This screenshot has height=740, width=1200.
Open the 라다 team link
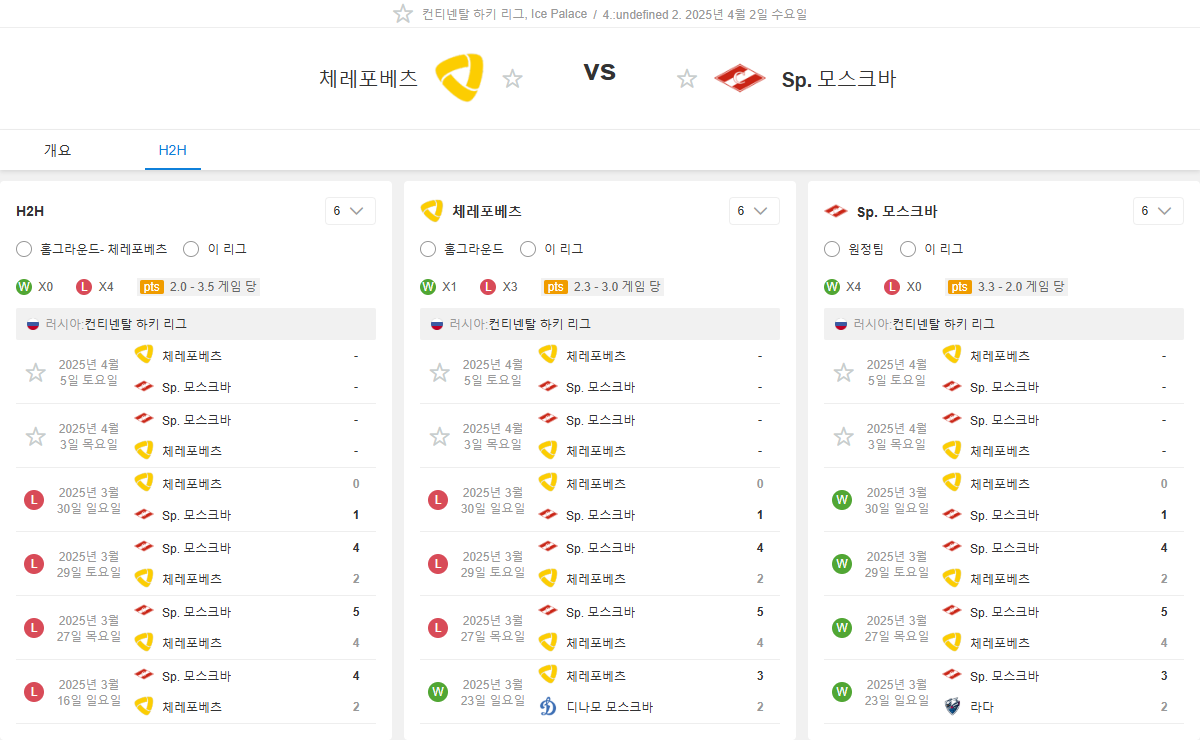[981, 707]
